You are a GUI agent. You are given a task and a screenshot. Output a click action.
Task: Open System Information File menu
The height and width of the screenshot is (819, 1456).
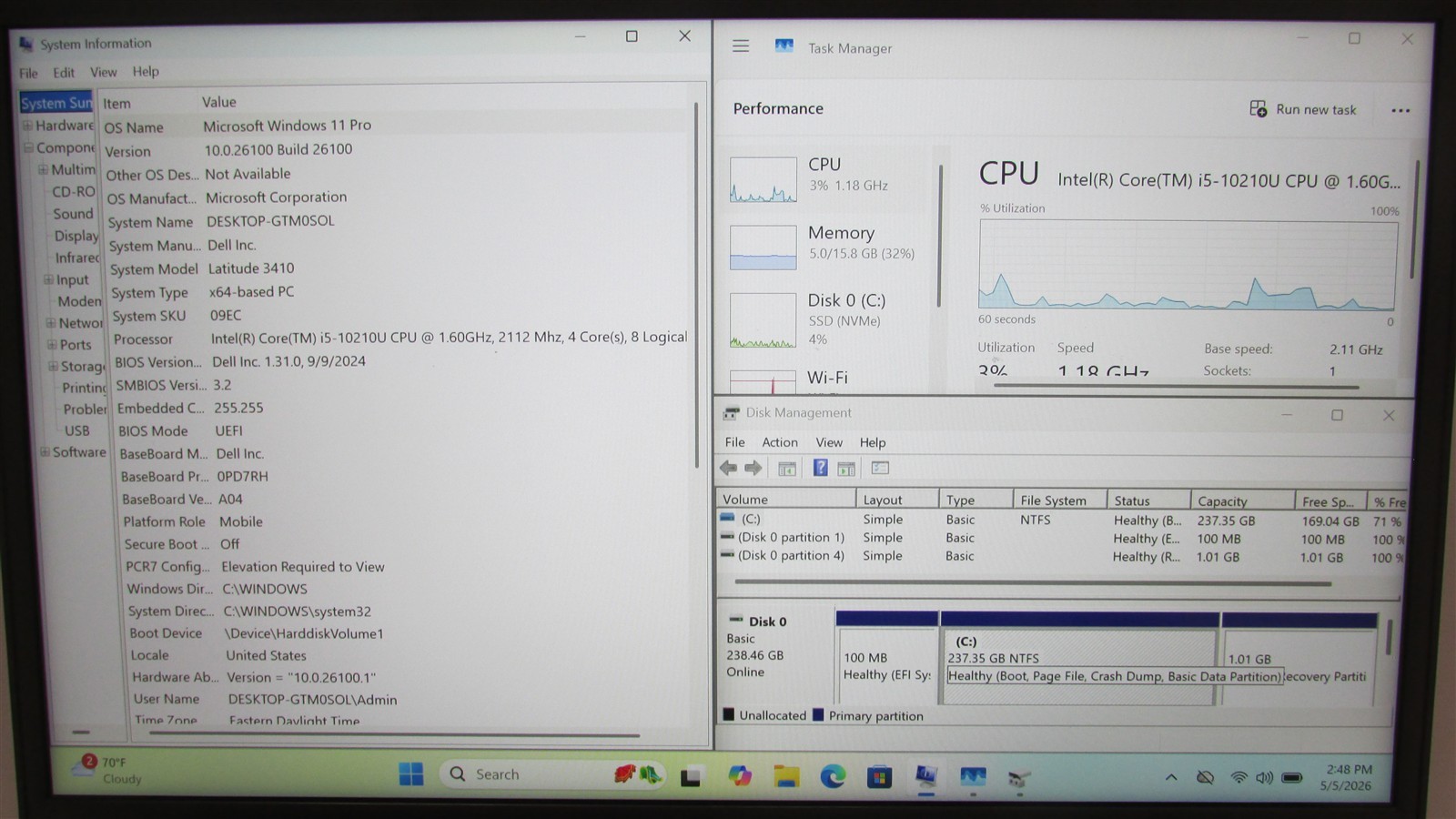coord(29,73)
